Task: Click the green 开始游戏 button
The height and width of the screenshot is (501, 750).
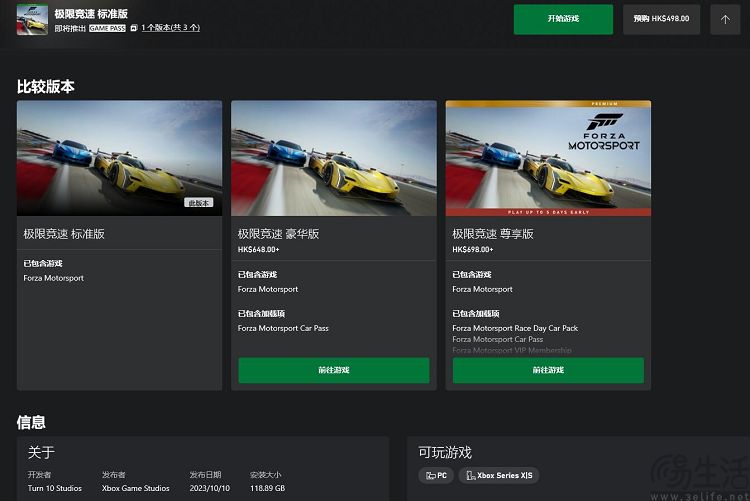Action: click(563, 19)
